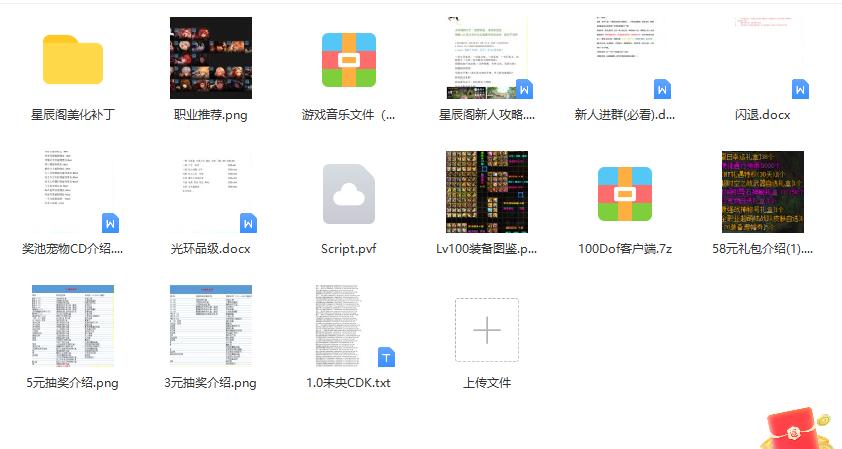
Task: Open the 游戏音乐文件 archive icon
Action: 348,59
